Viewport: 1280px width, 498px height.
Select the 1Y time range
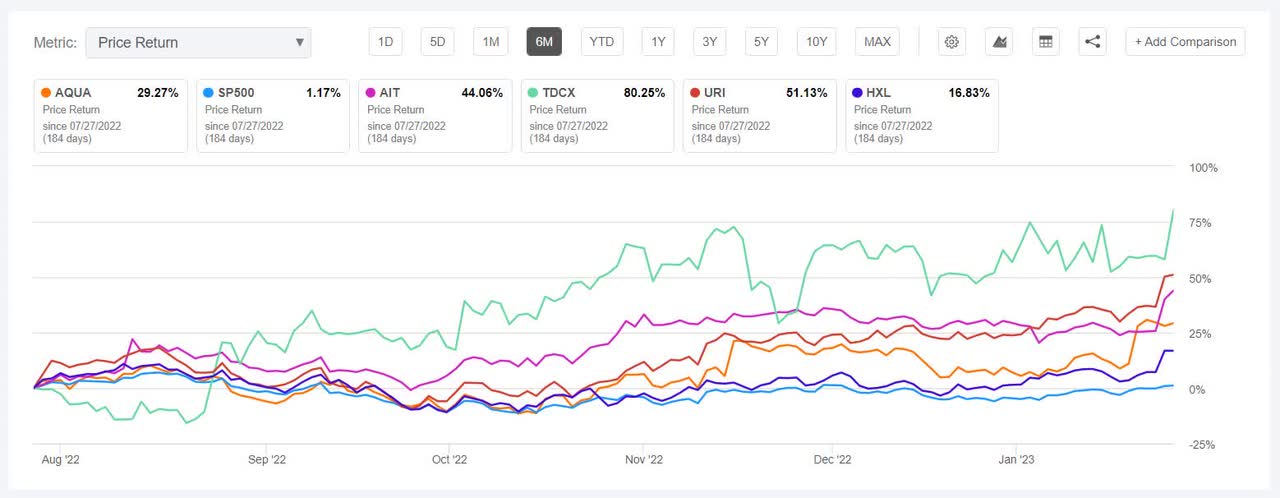tap(658, 41)
